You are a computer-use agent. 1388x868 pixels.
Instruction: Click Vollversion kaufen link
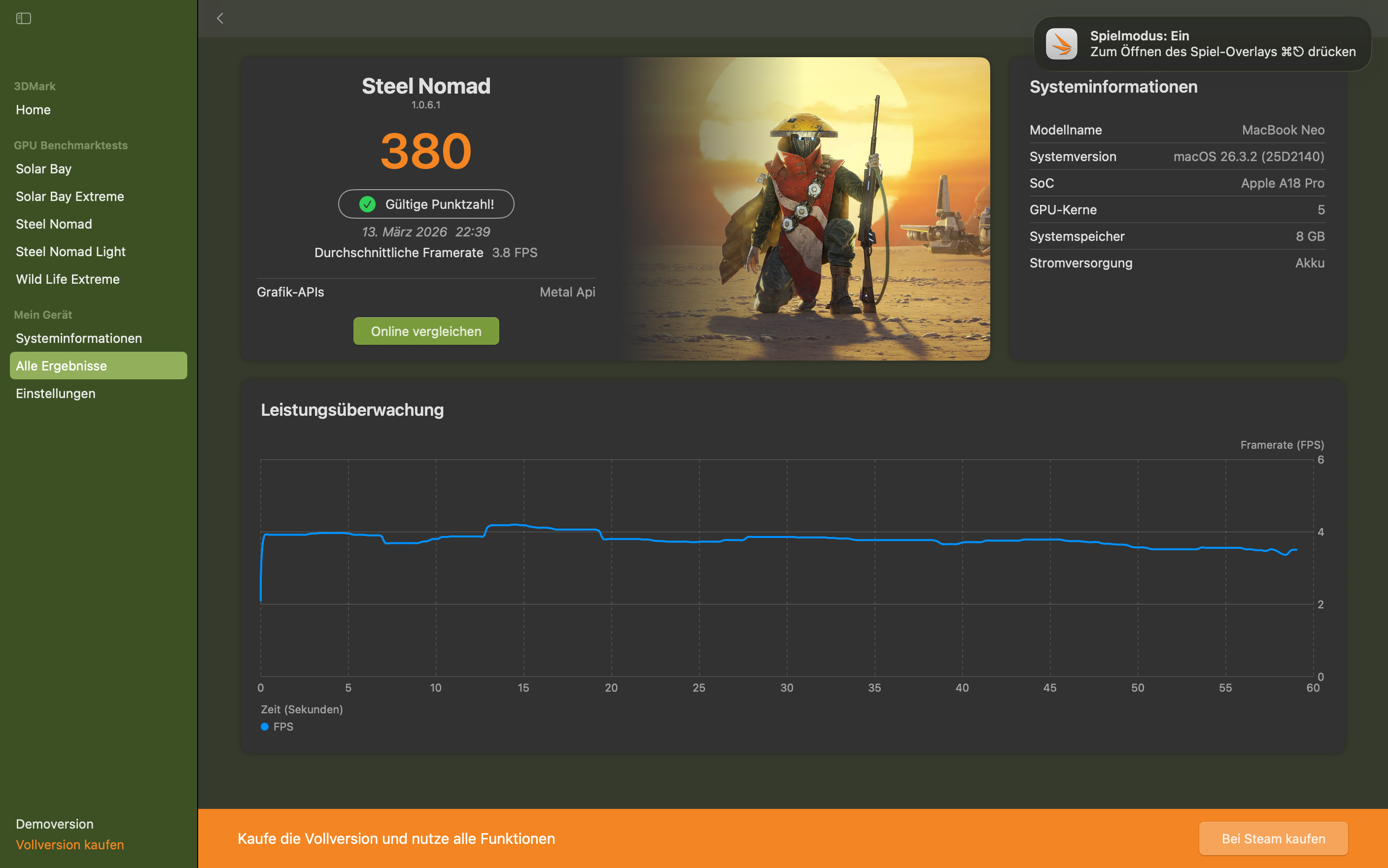coord(70,844)
